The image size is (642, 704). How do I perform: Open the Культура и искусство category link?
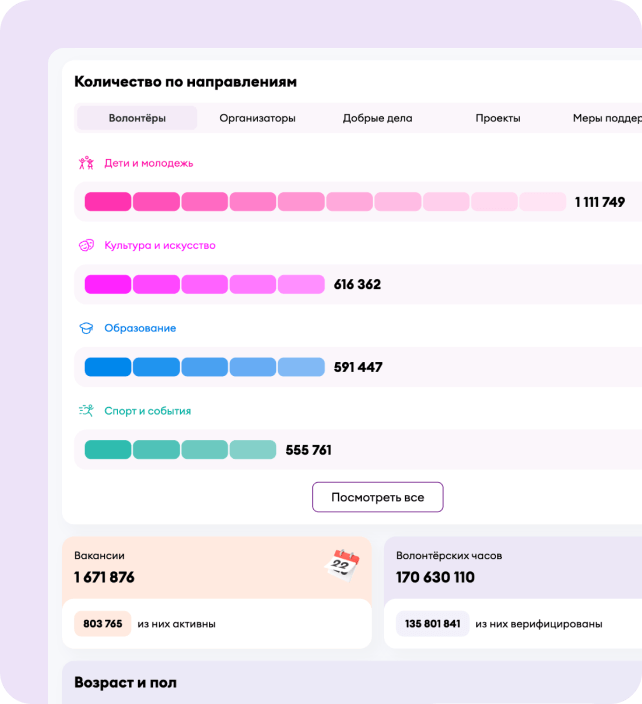coord(159,245)
